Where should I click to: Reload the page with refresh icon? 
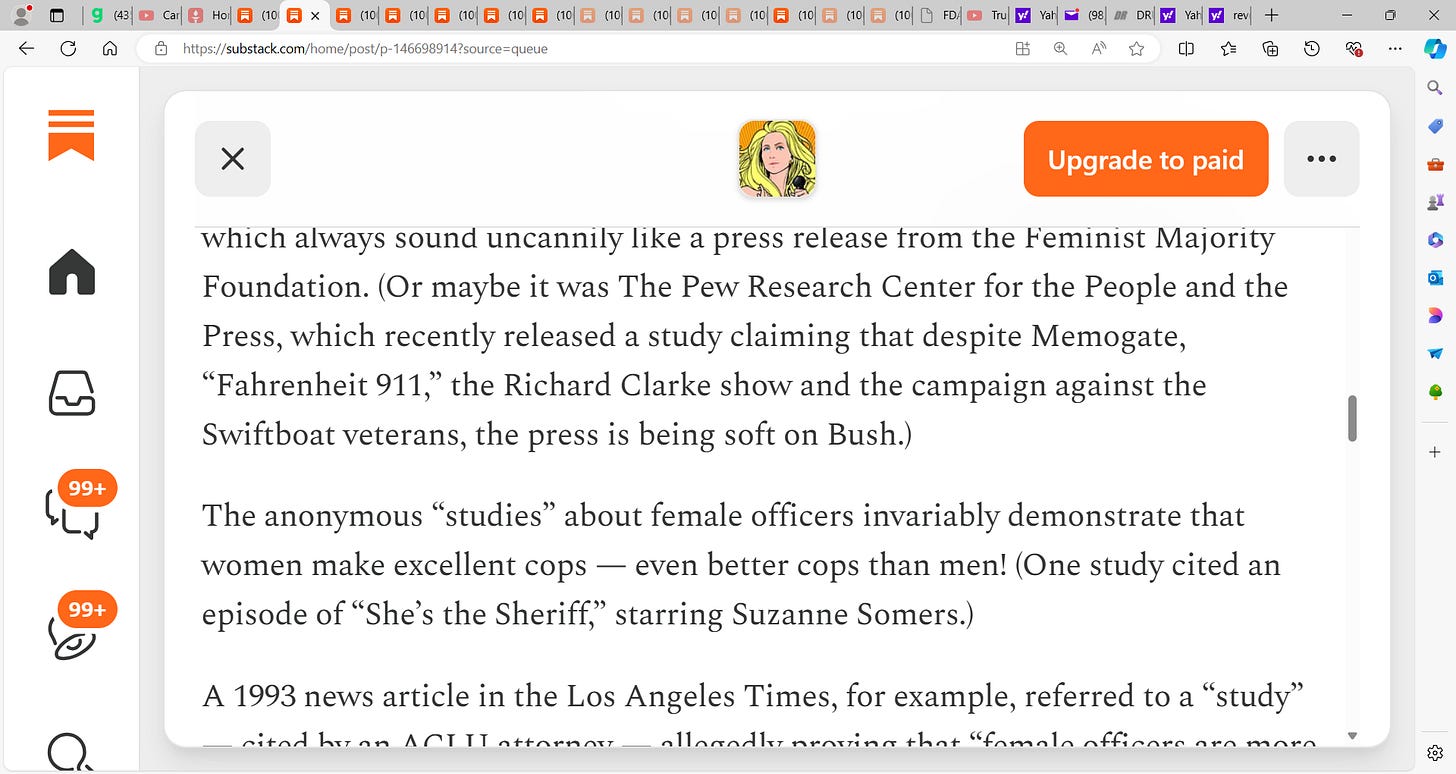pos(68,48)
